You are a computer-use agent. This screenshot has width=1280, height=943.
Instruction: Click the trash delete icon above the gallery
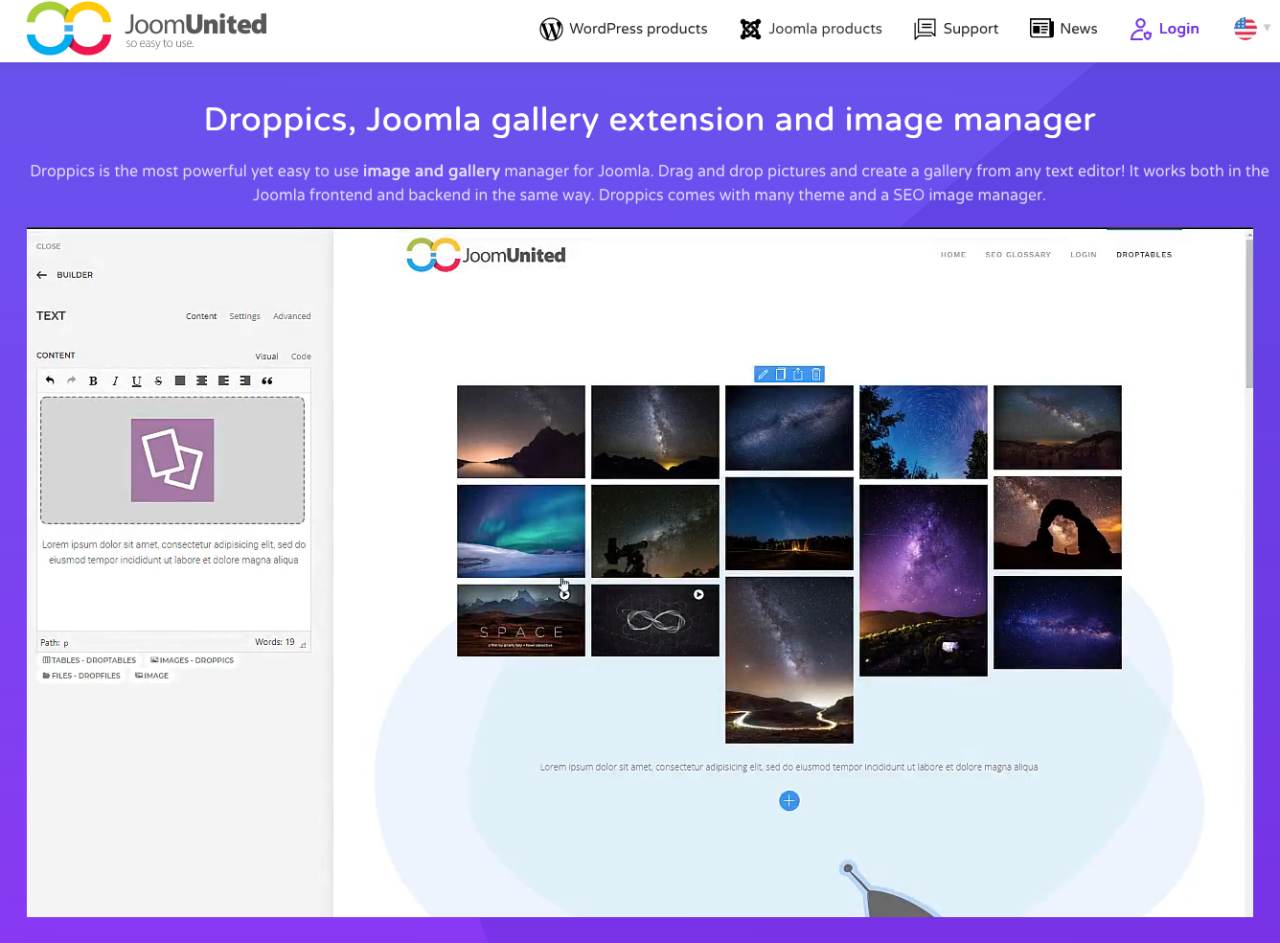pos(816,374)
